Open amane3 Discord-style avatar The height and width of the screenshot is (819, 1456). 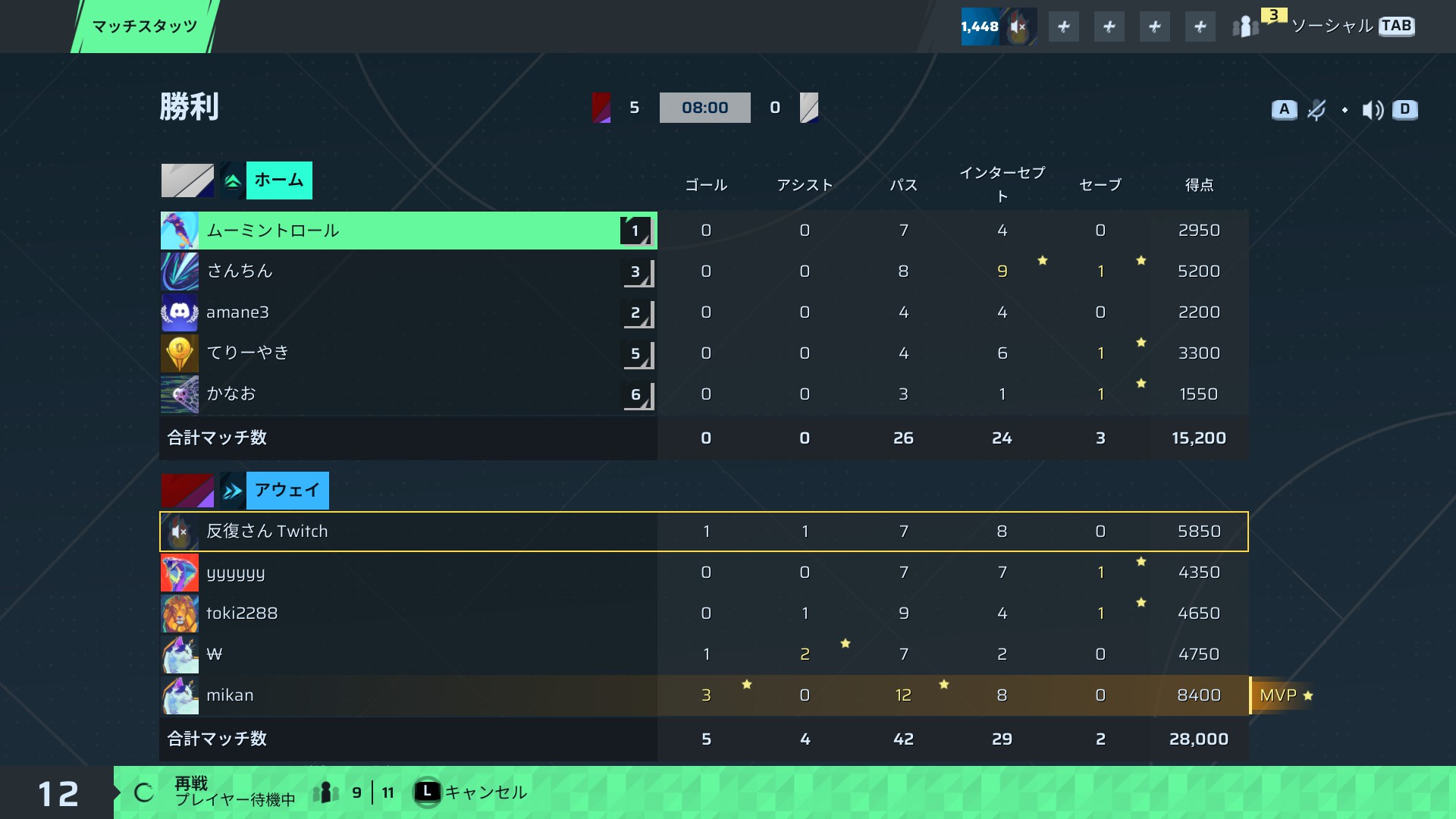180,312
